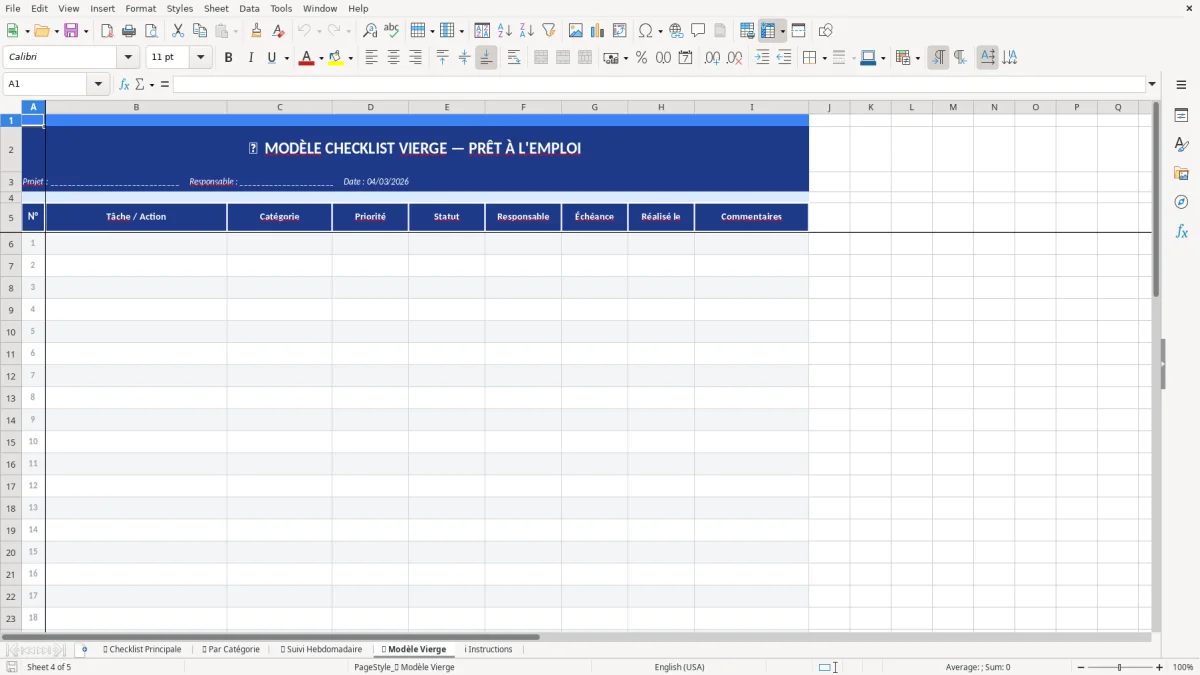Click the Draw Functions shapes icon

825,31
